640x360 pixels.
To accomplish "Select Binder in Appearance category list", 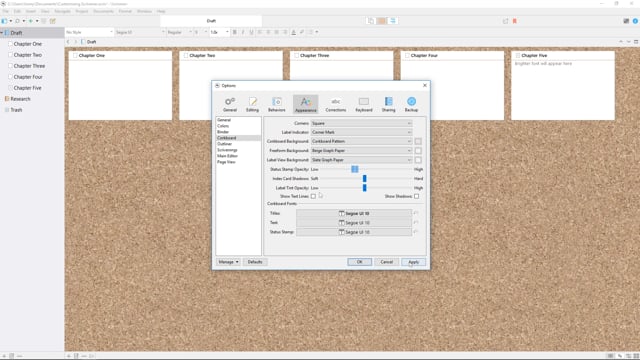I will [x=223, y=132].
